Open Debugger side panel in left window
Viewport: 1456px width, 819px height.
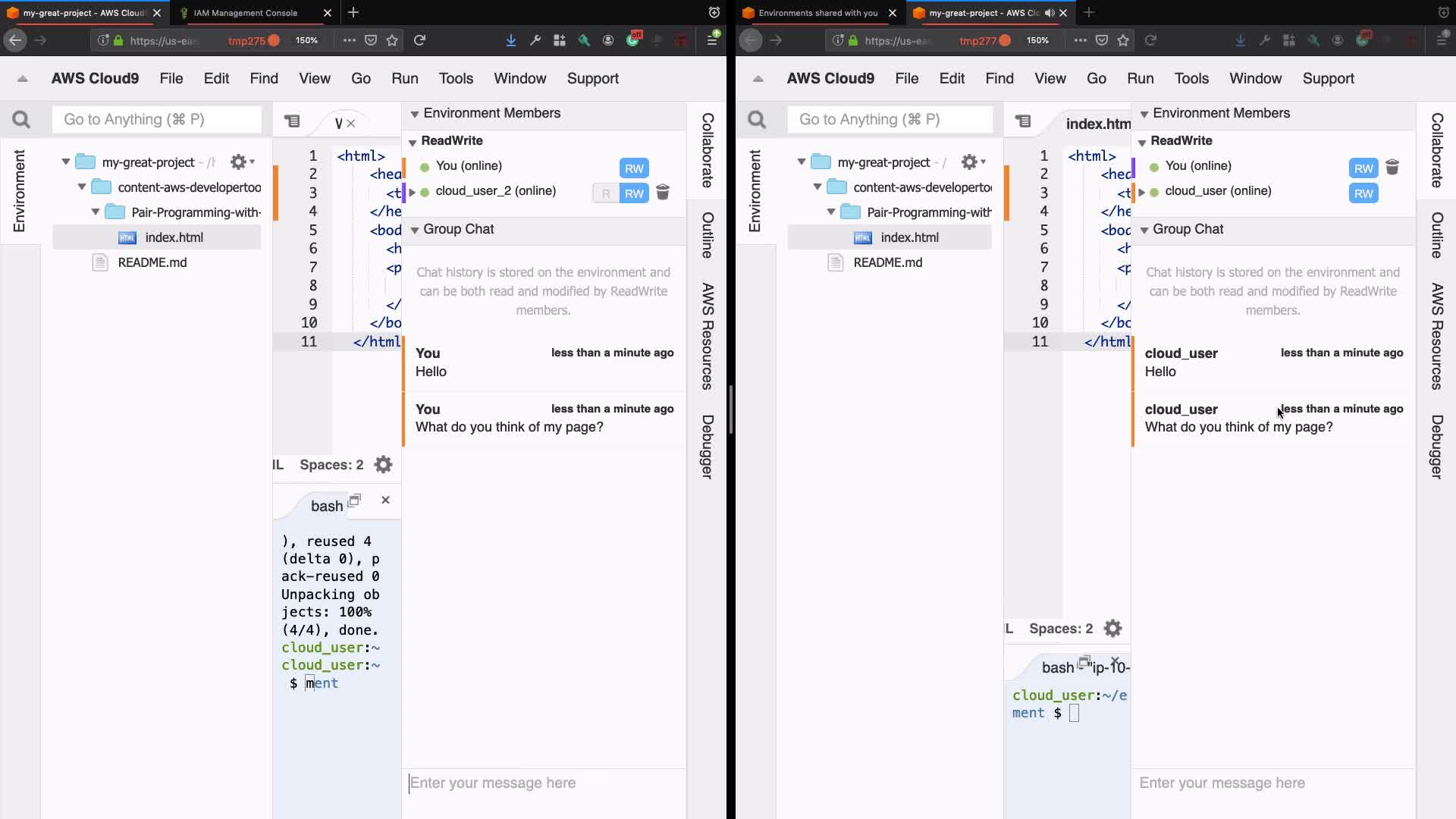707,446
